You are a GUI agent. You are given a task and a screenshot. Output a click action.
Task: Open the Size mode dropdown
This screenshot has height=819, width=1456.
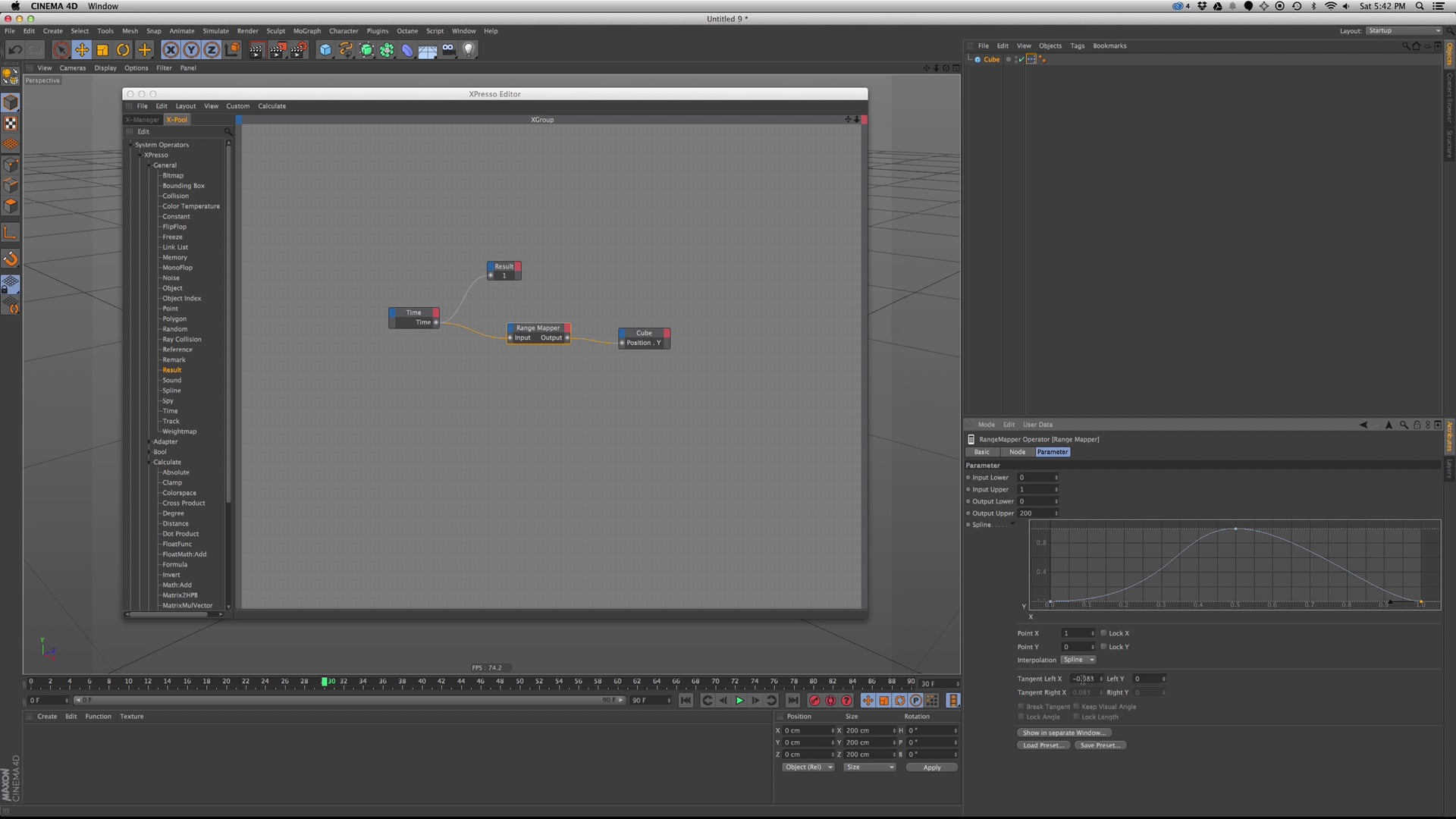pyautogui.click(x=870, y=767)
